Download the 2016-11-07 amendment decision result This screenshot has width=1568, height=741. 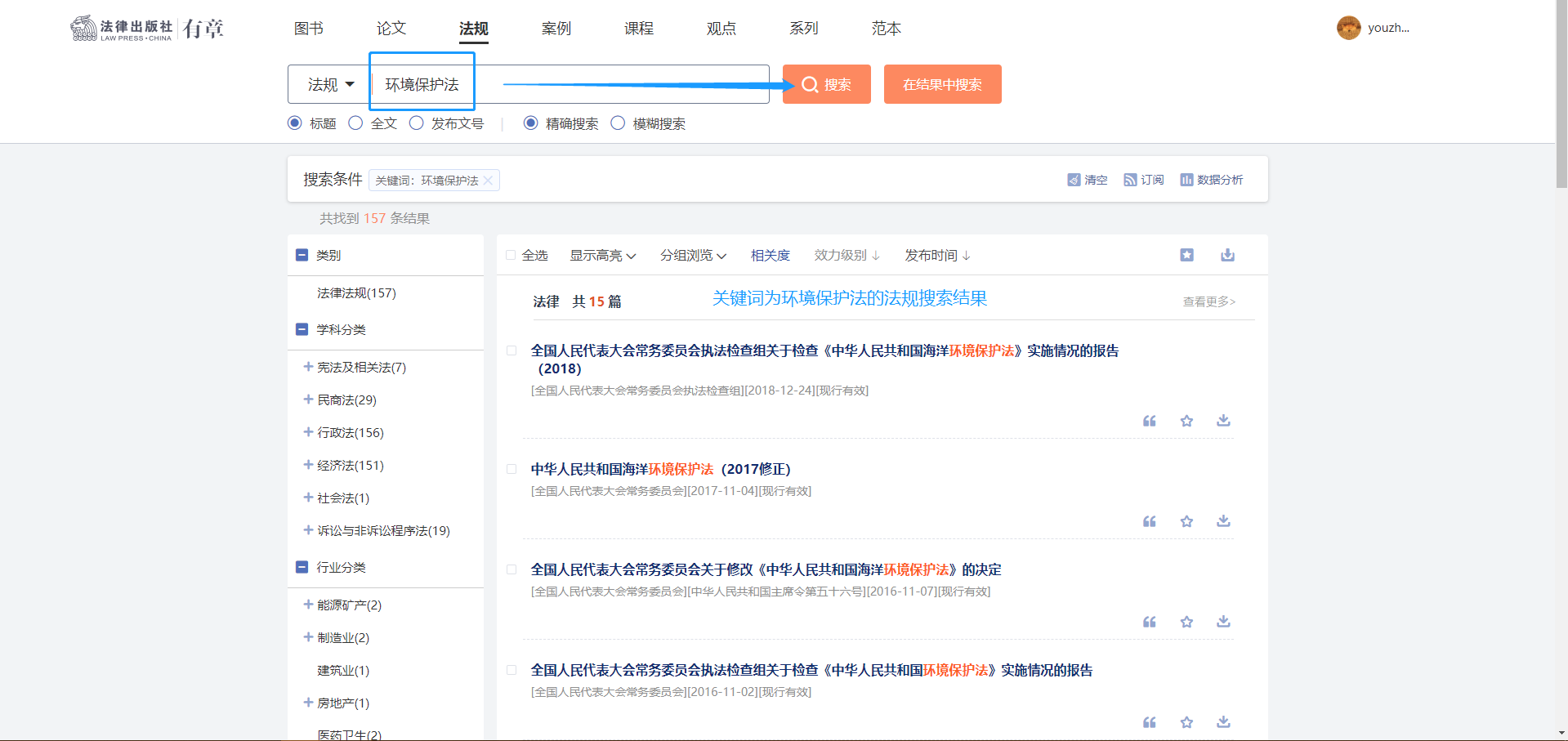click(1223, 622)
